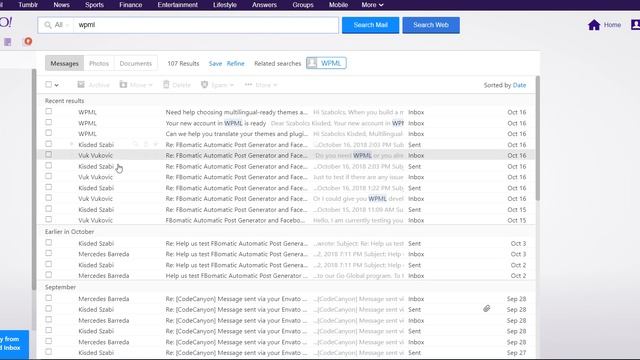640x360 pixels.
Task: Switch to the Messages tab
Action: (x=64, y=63)
